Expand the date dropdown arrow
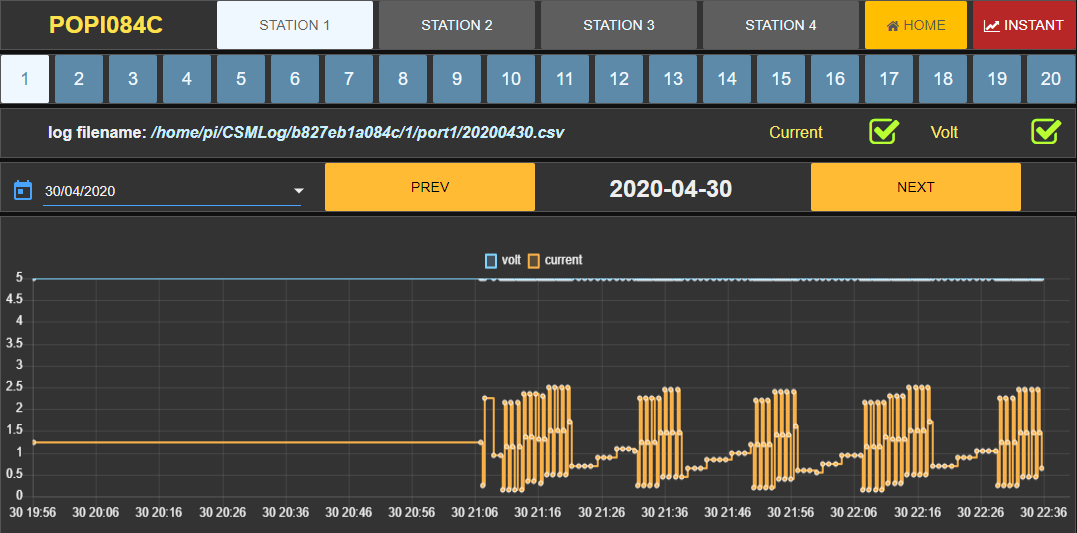 [298, 191]
